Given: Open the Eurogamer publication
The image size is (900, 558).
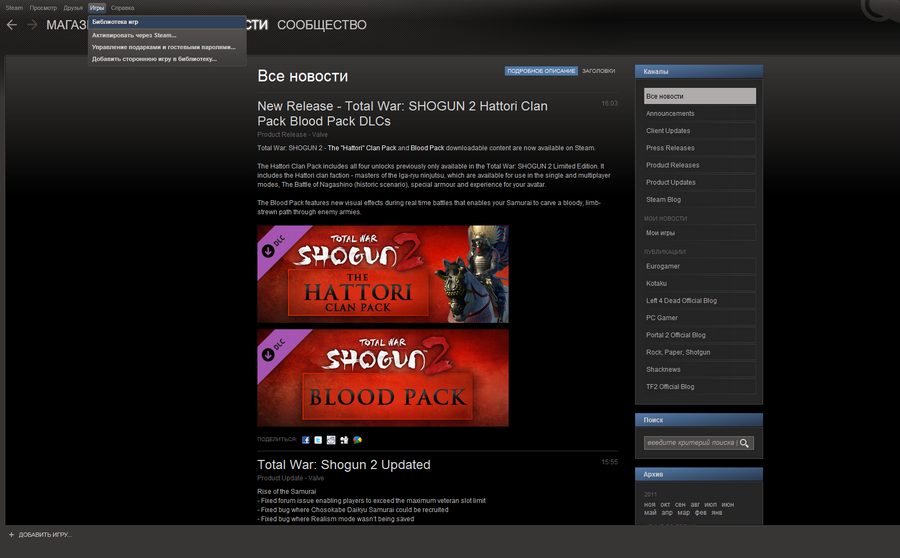Looking at the screenshot, I should [x=700, y=266].
